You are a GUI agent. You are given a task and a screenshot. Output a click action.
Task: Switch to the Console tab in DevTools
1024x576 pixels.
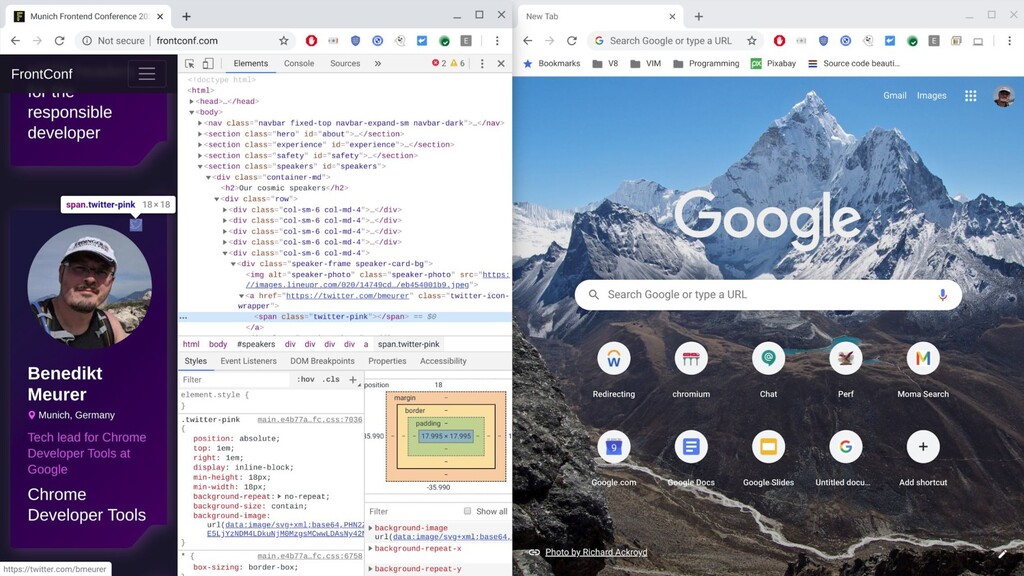(299, 63)
